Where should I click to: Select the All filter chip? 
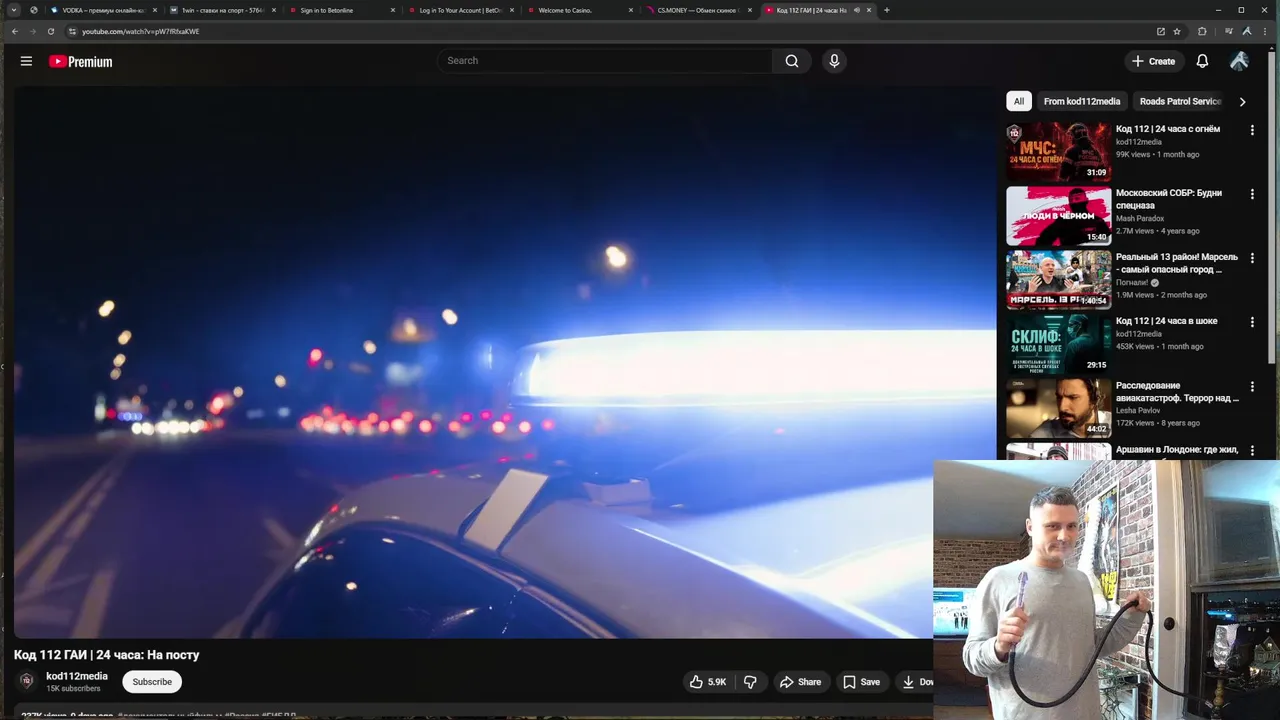click(x=1019, y=101)
